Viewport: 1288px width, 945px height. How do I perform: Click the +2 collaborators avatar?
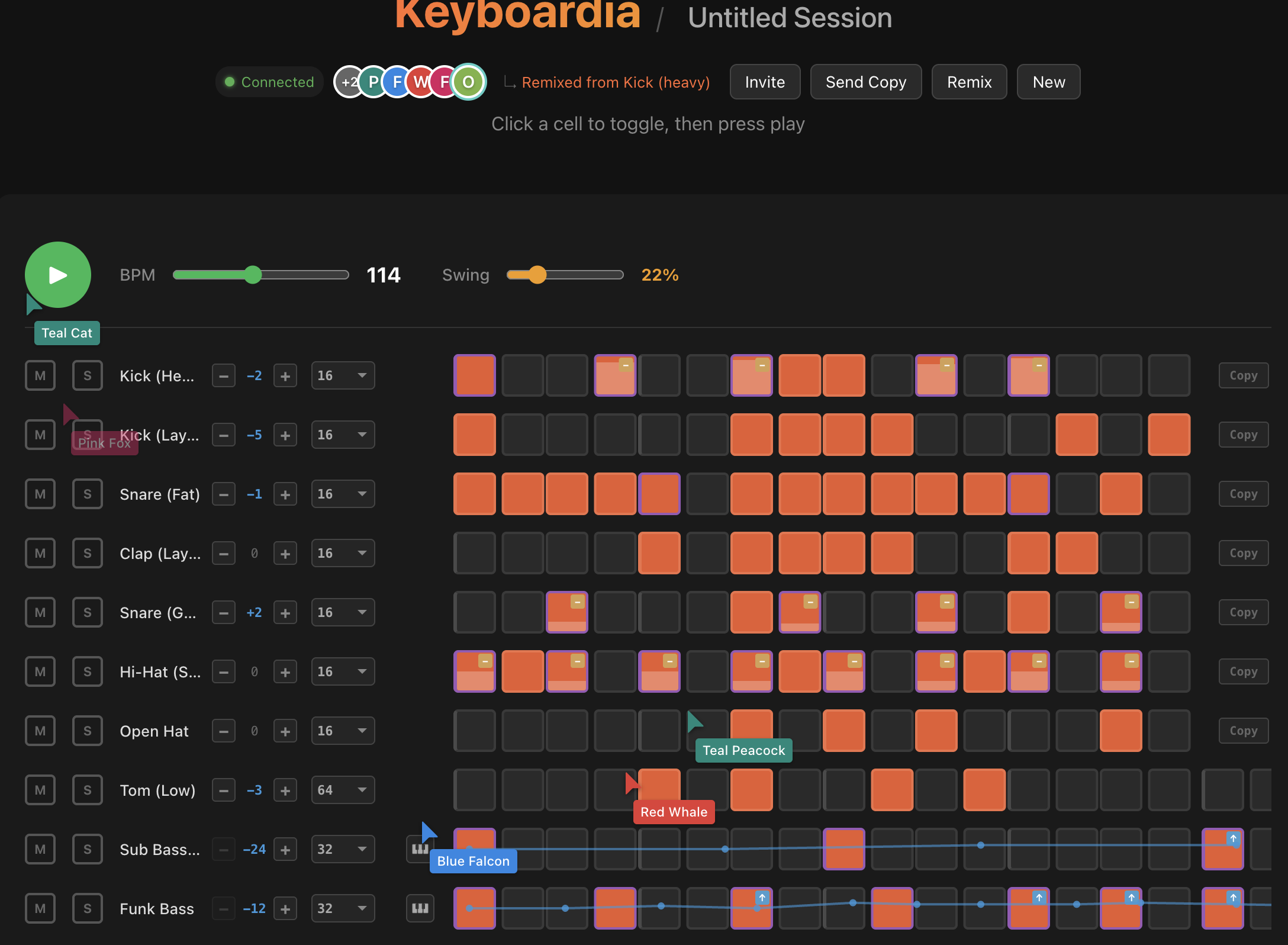(349, 82)
